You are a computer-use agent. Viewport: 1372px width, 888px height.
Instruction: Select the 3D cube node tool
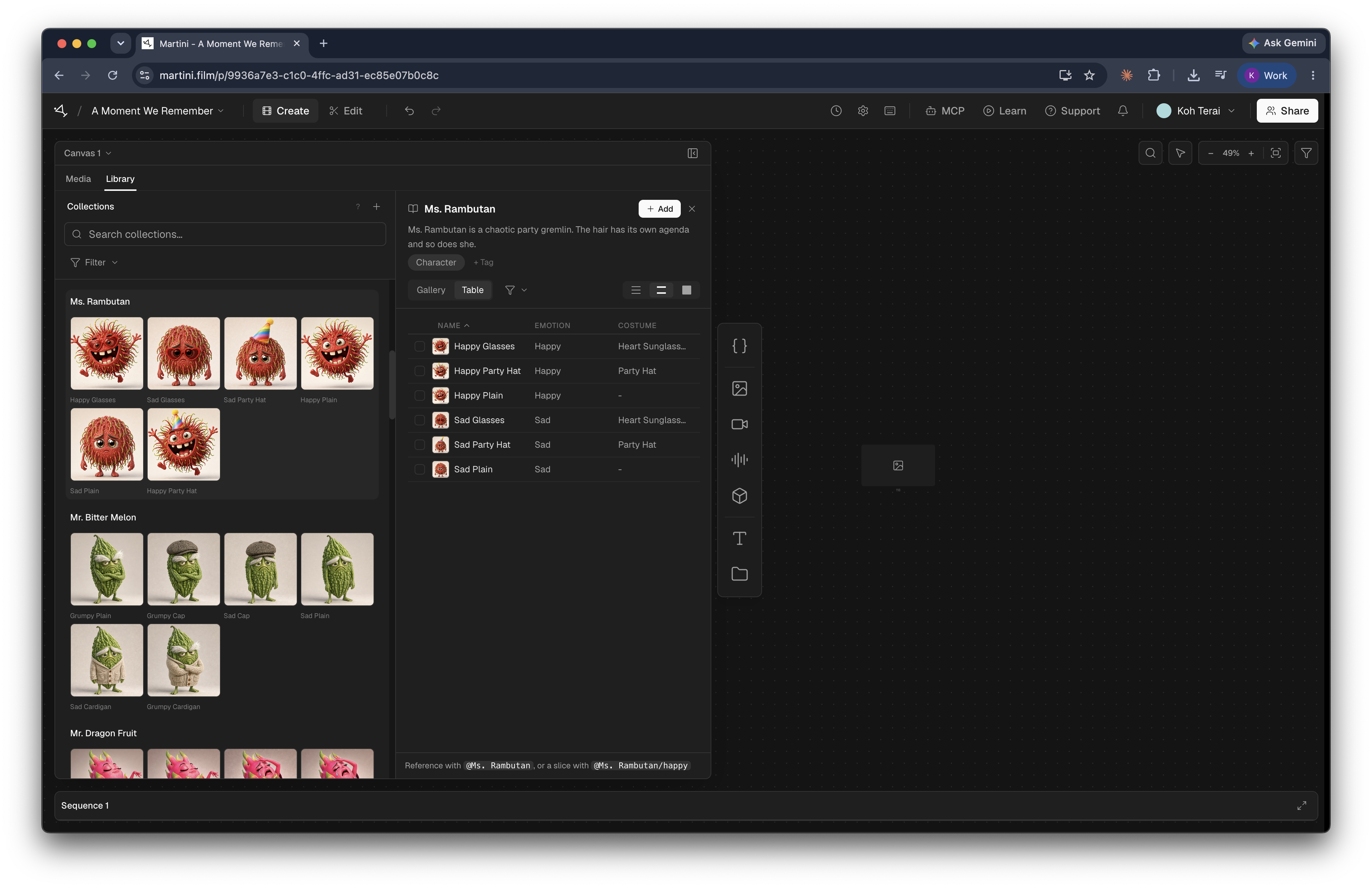click(x=739, y=495)
